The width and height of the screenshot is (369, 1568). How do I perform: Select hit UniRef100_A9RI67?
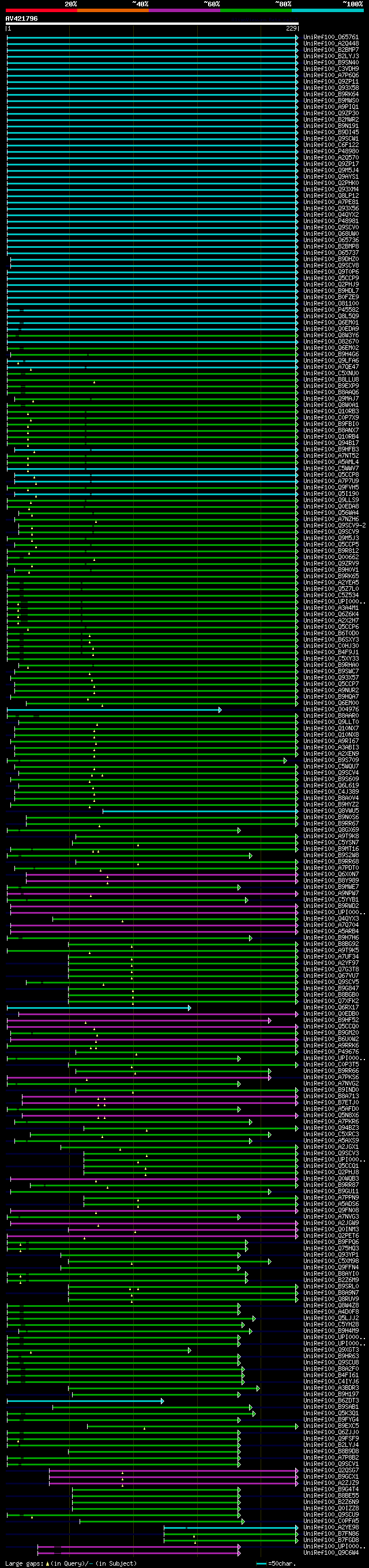click(x=332, y=741)
